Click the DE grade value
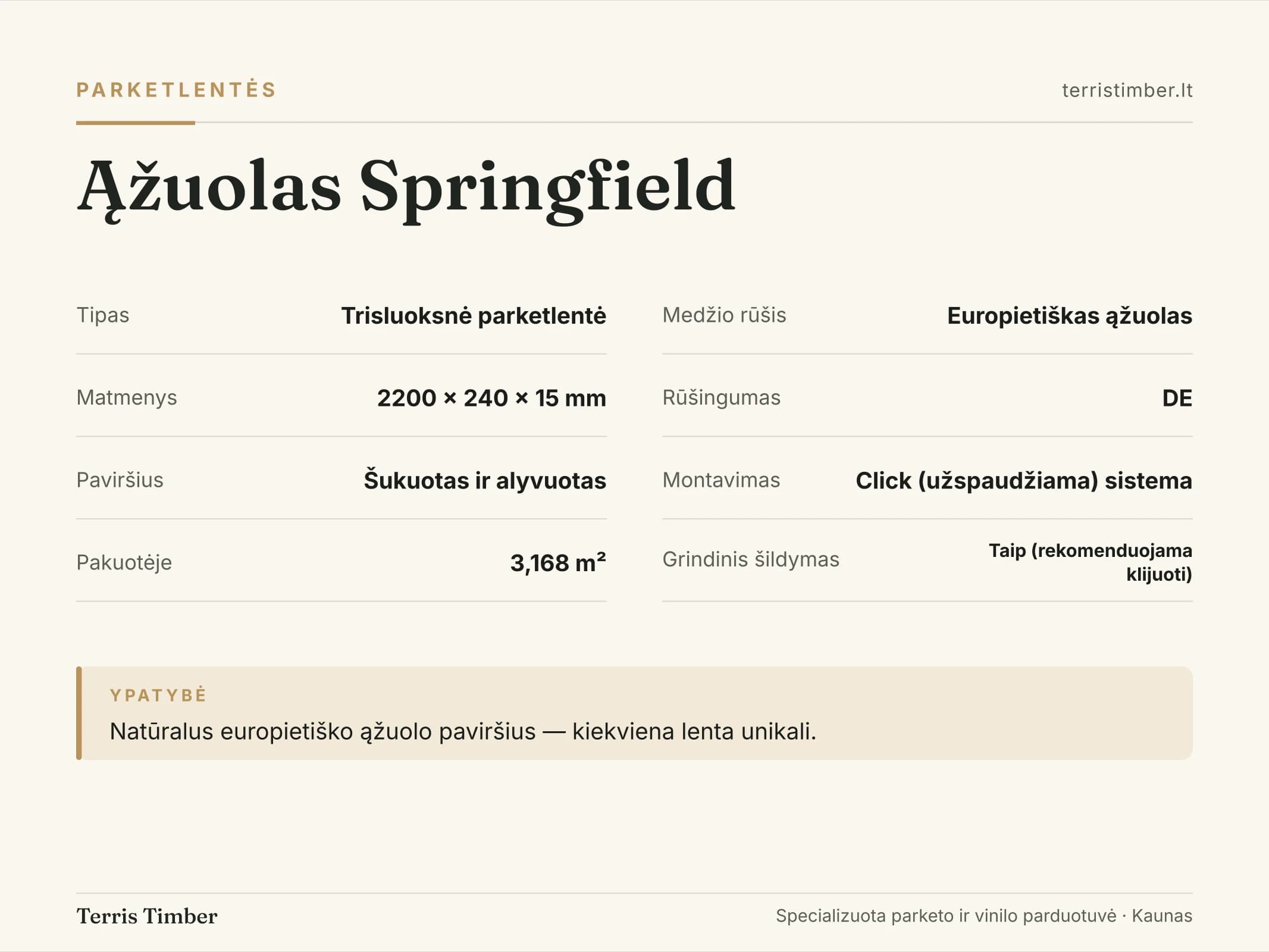Viewport: 1269px width, 952px height. (1177, 398)
